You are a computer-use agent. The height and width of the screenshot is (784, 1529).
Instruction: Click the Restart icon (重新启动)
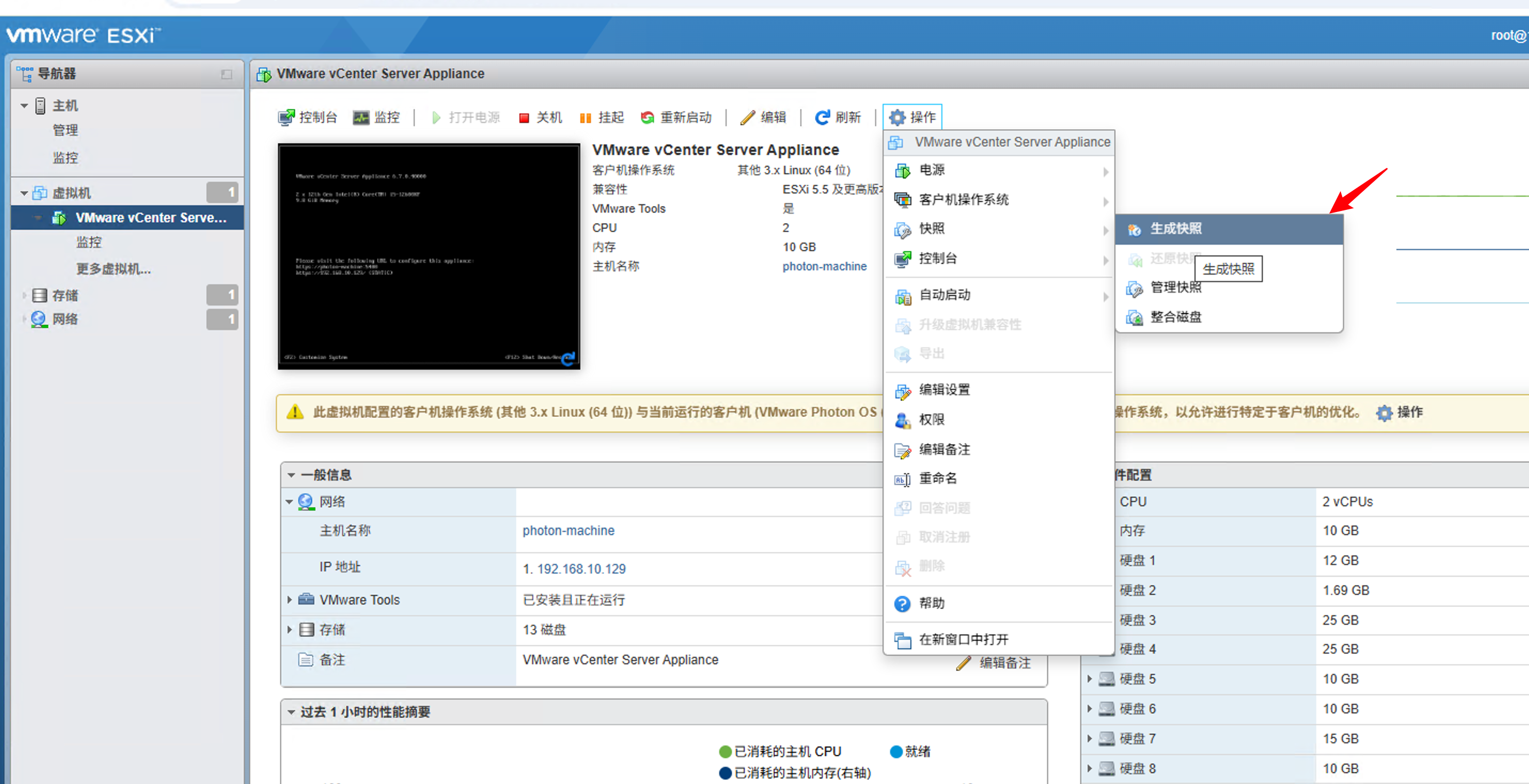pyautogui.click(x=647, y=117)
